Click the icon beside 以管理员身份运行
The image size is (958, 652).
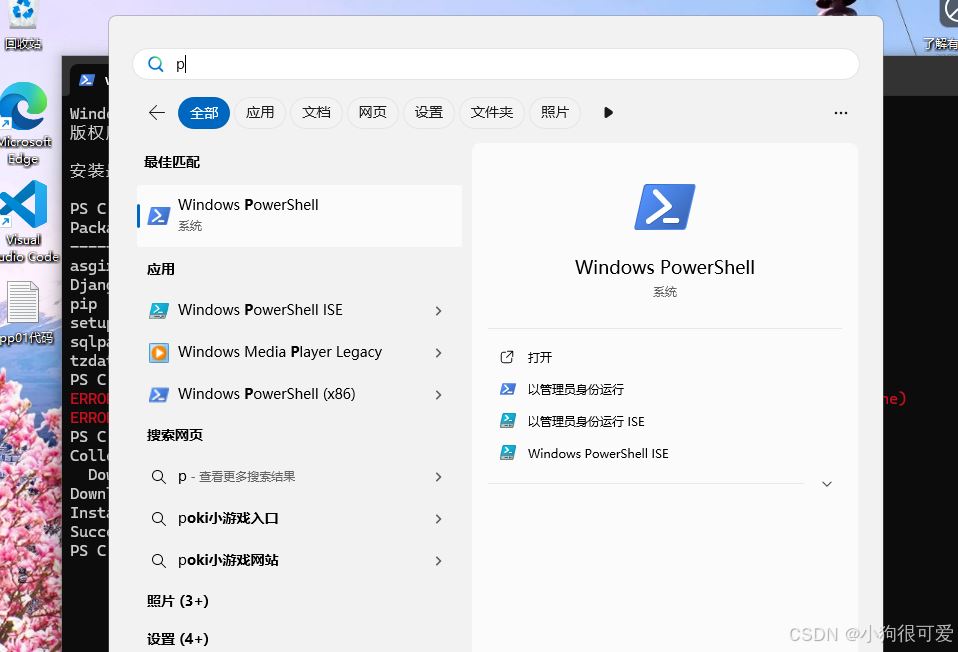508,389
